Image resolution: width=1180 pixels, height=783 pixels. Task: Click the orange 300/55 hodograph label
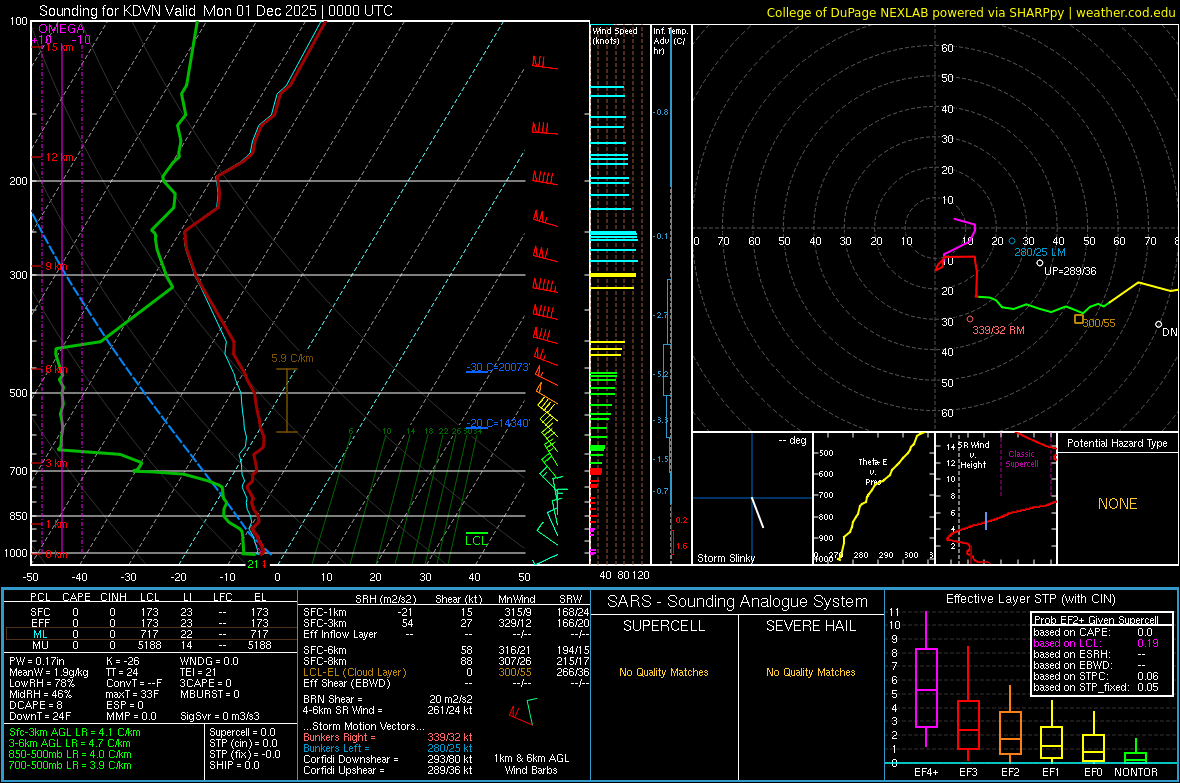(1099, 323)
